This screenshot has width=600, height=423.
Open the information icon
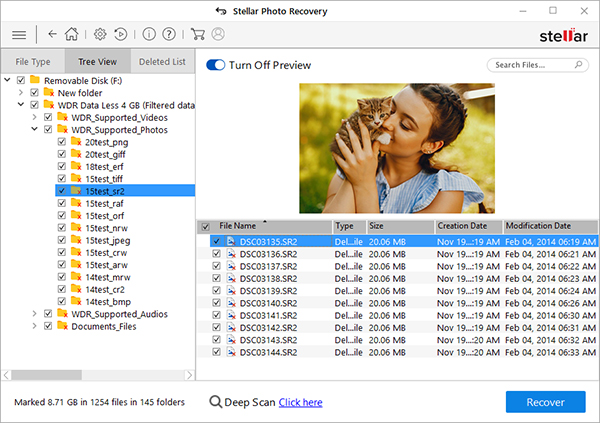pos(149,34)
